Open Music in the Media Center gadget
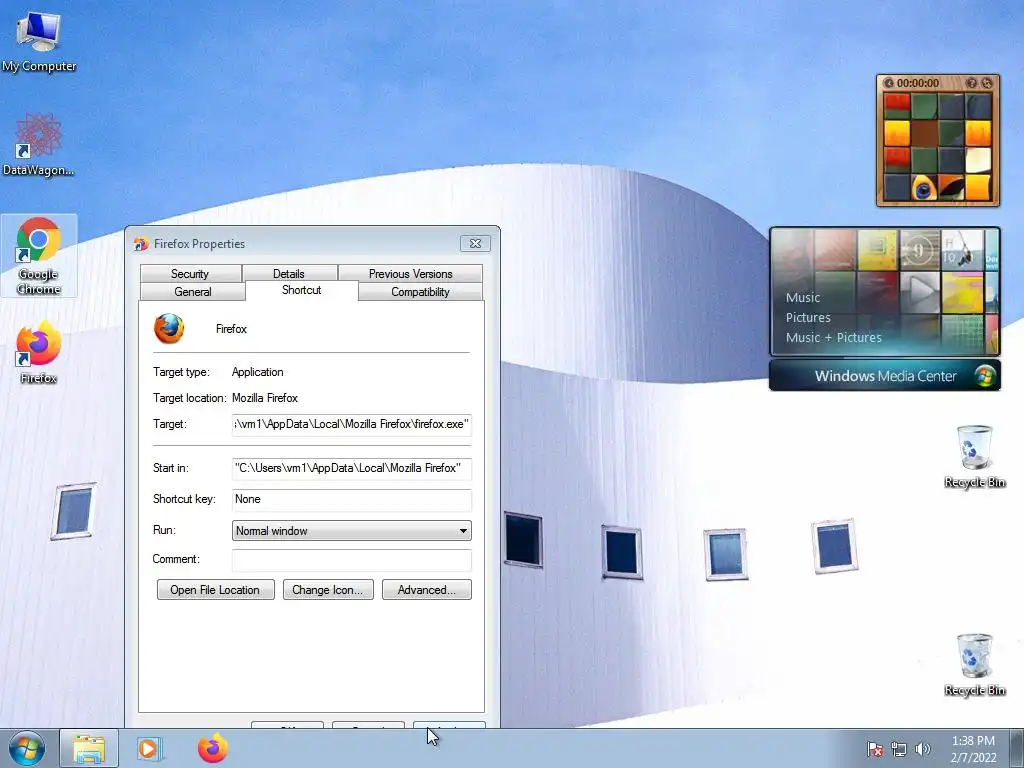 (x=803, y=298)
